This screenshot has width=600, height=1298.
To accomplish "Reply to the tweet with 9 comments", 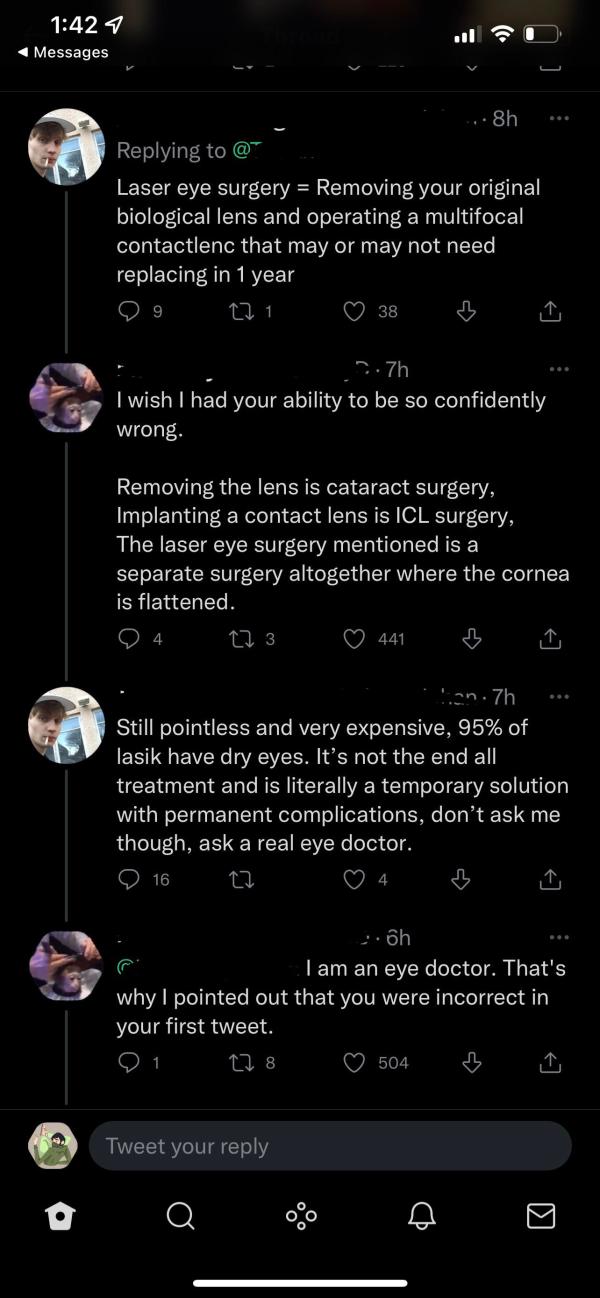I will tap(128, 311).
